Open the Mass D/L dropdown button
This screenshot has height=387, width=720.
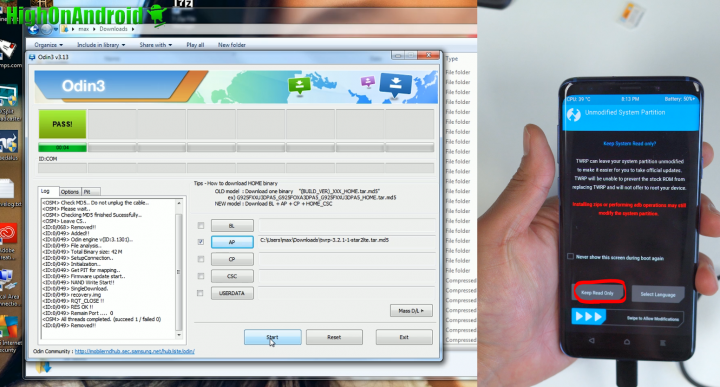[x=411, y=311]
